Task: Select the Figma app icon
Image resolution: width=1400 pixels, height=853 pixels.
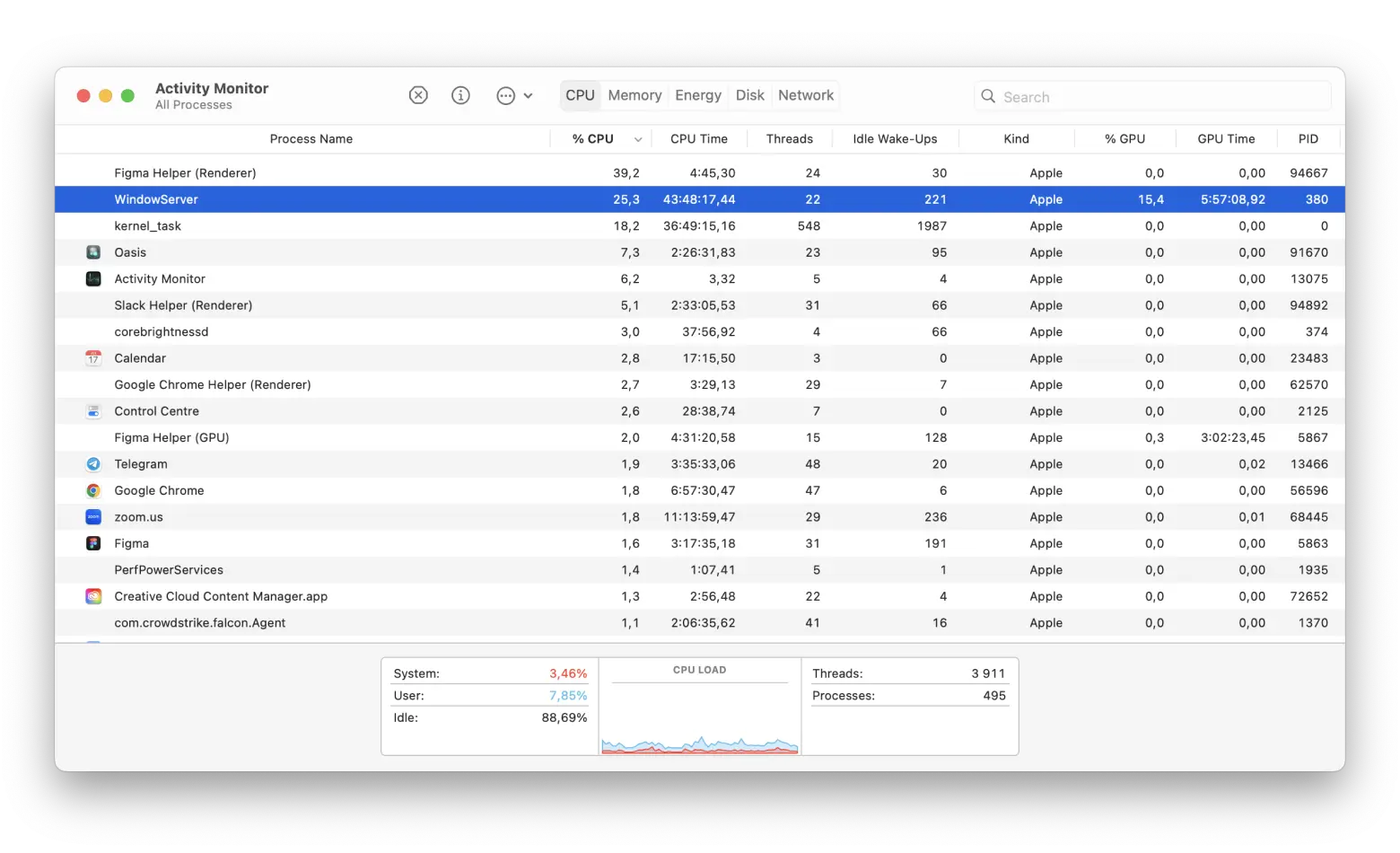Action: coord(93,543)
